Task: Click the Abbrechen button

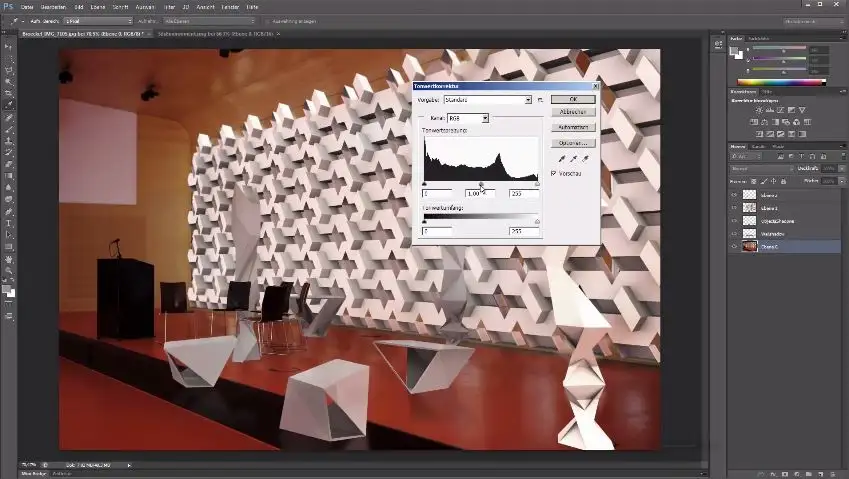Action: click(x=573, y=112)
